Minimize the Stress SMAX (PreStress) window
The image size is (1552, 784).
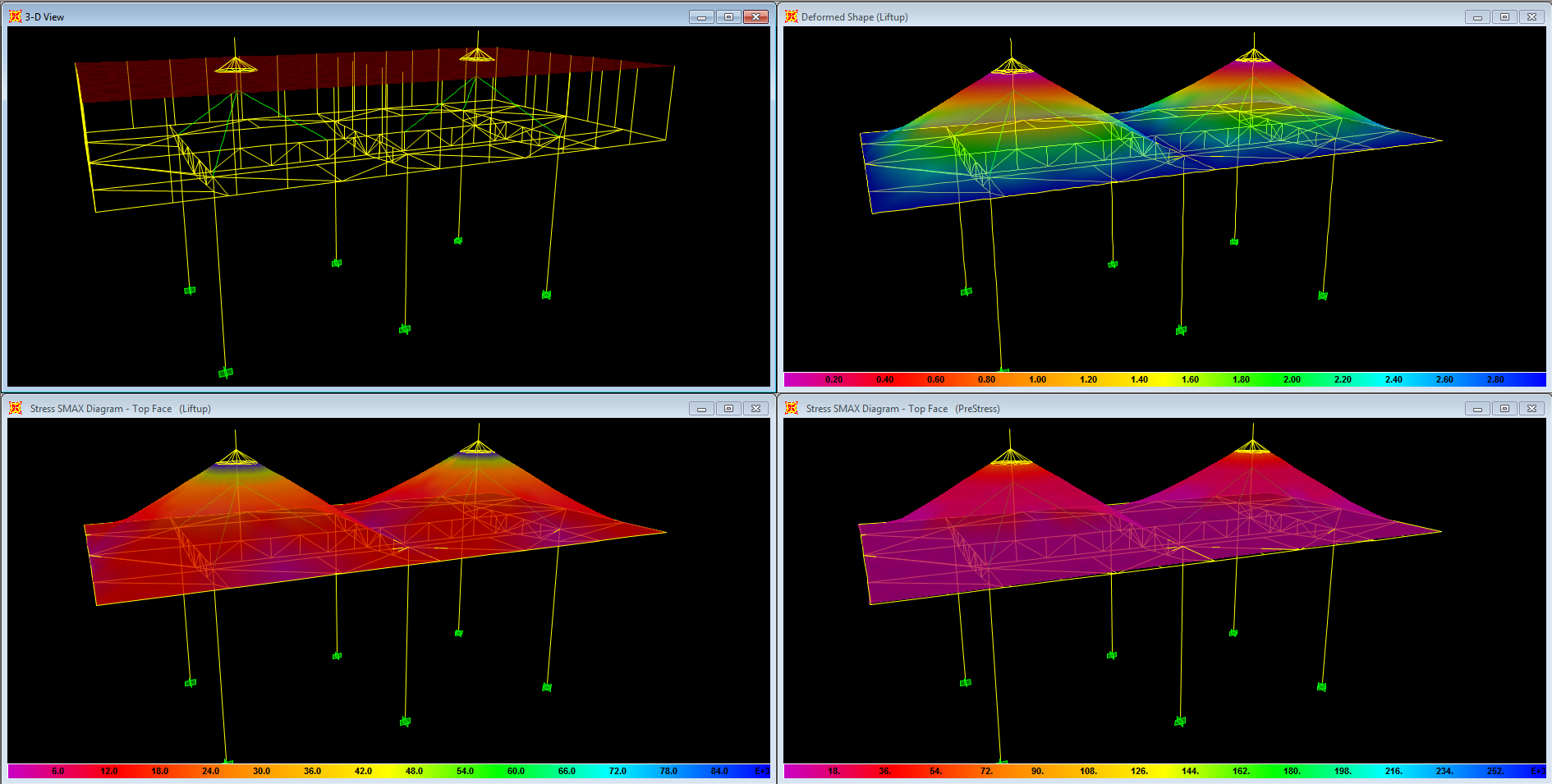point(1476,409)
